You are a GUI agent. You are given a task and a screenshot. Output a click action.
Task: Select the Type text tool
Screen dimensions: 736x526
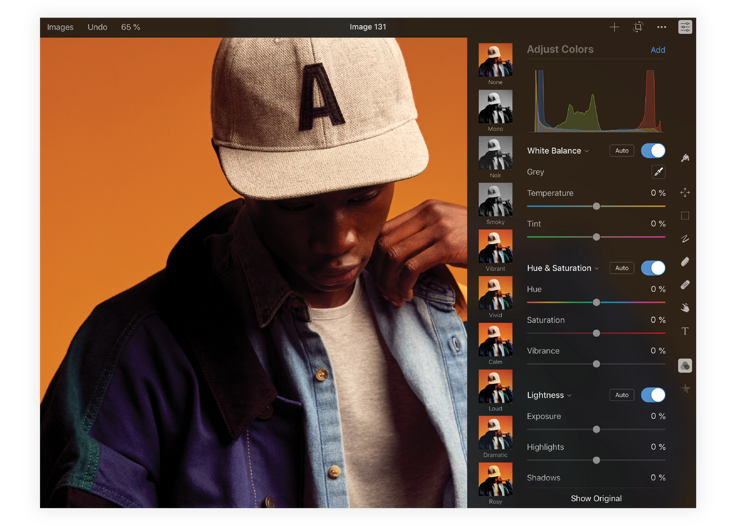685,331
